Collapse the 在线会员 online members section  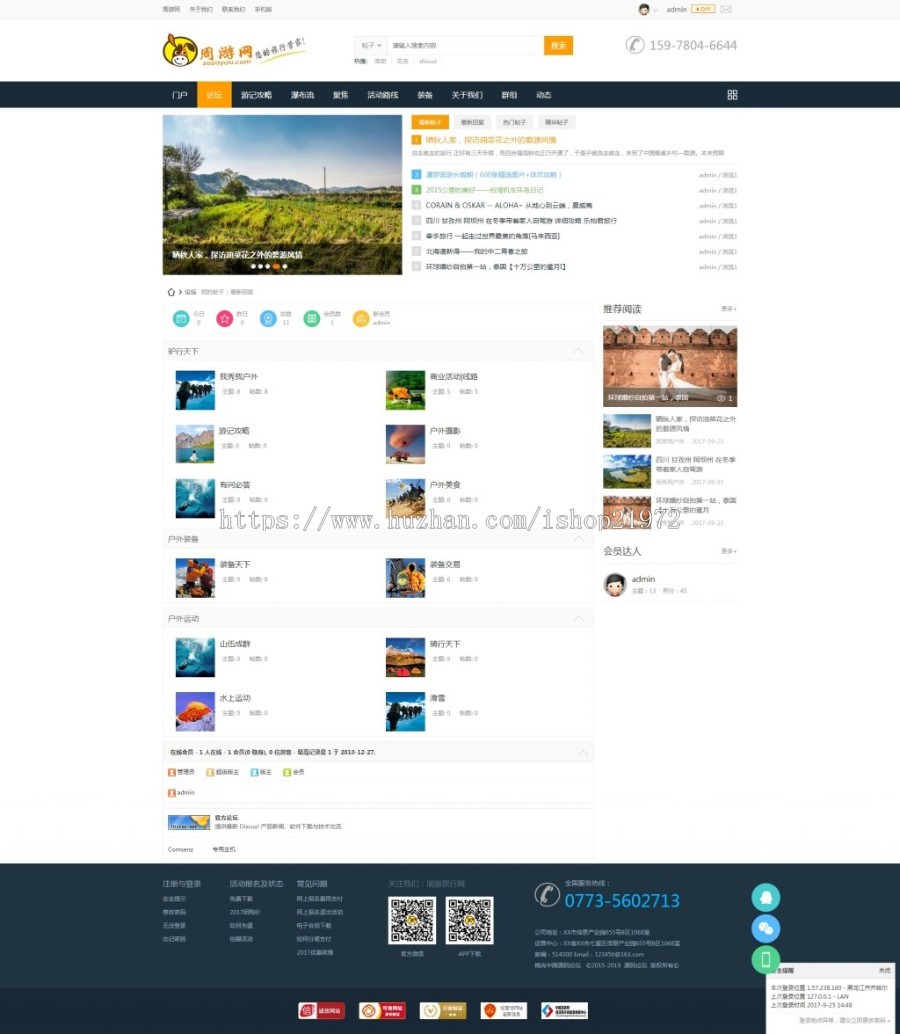[583, 752]
